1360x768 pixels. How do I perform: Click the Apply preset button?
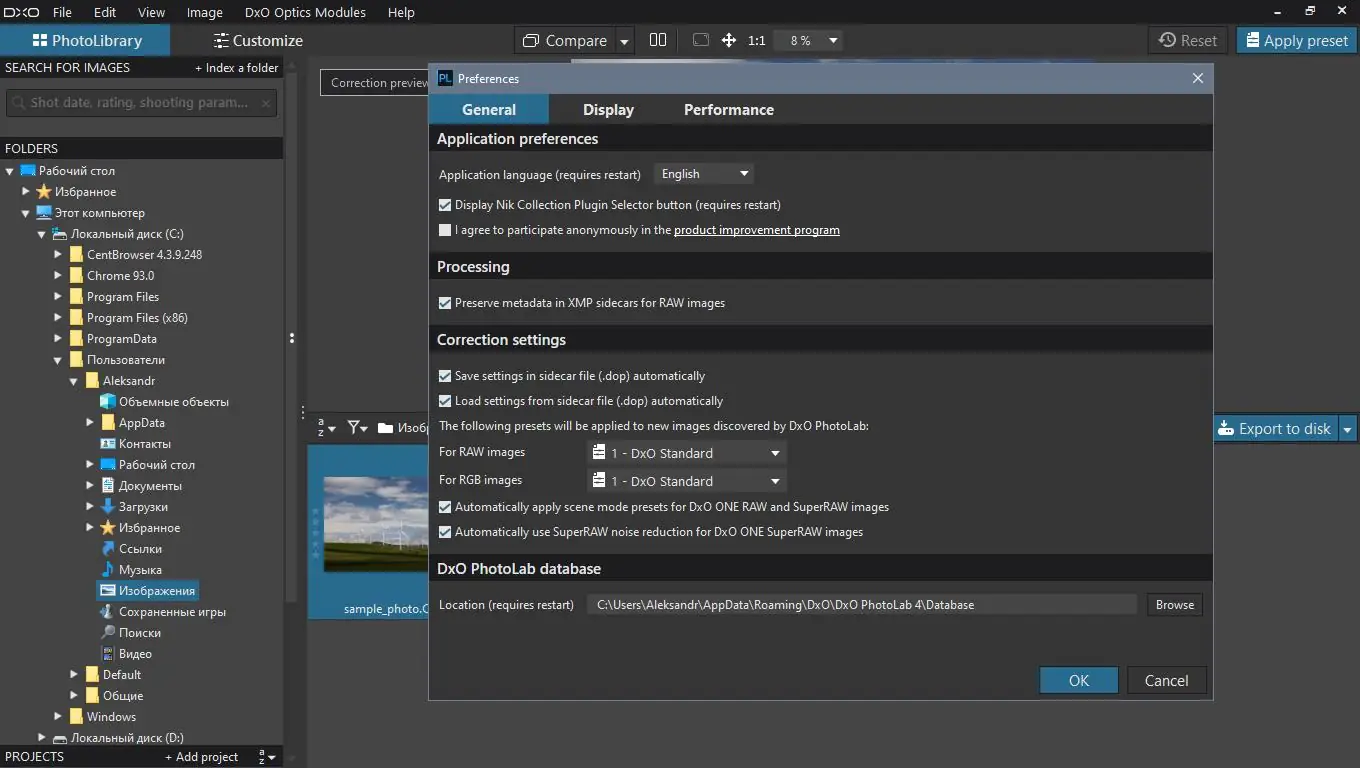(1296, 40)
